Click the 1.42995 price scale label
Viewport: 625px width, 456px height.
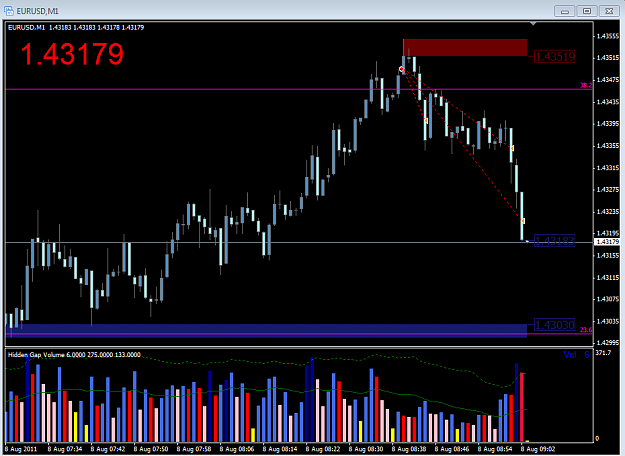click(x=608, y=343)
